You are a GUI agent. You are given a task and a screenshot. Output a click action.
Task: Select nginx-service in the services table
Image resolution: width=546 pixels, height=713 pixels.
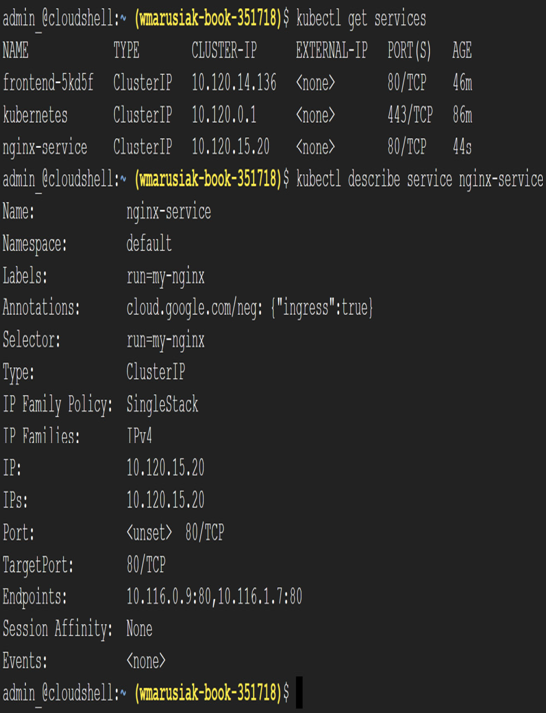coord(45,147)
